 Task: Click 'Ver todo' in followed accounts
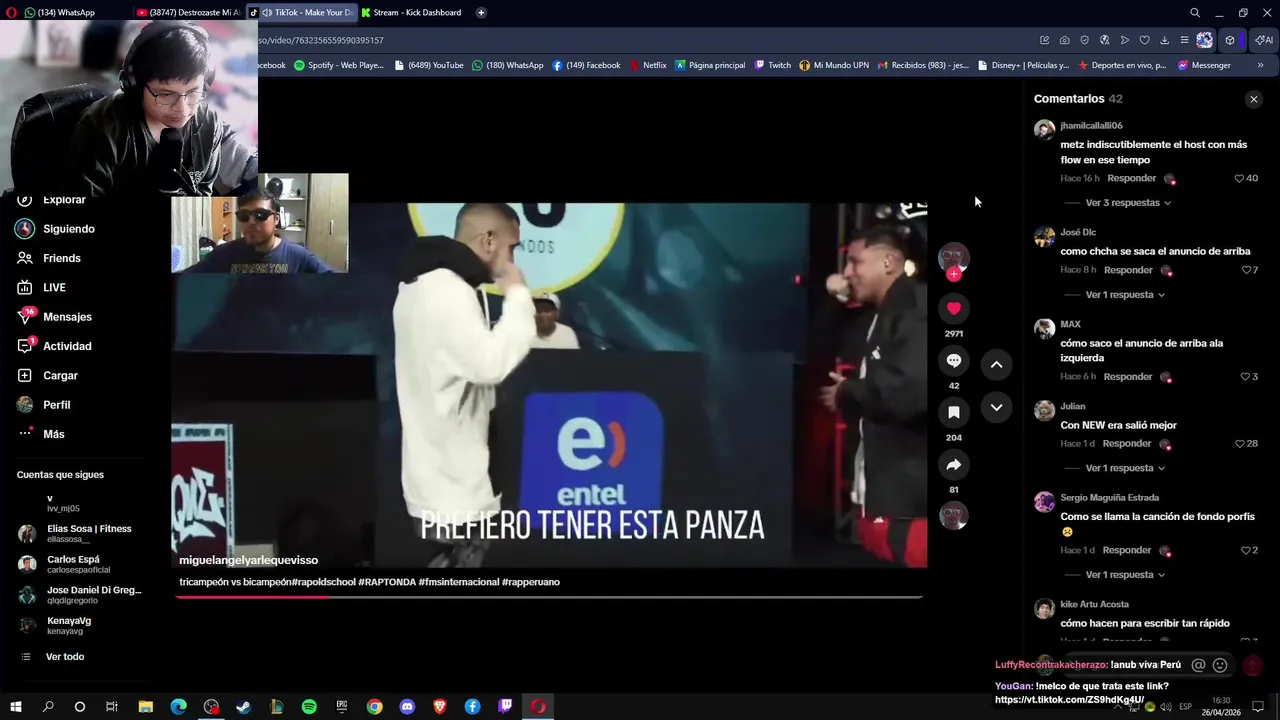pos(64,657)
